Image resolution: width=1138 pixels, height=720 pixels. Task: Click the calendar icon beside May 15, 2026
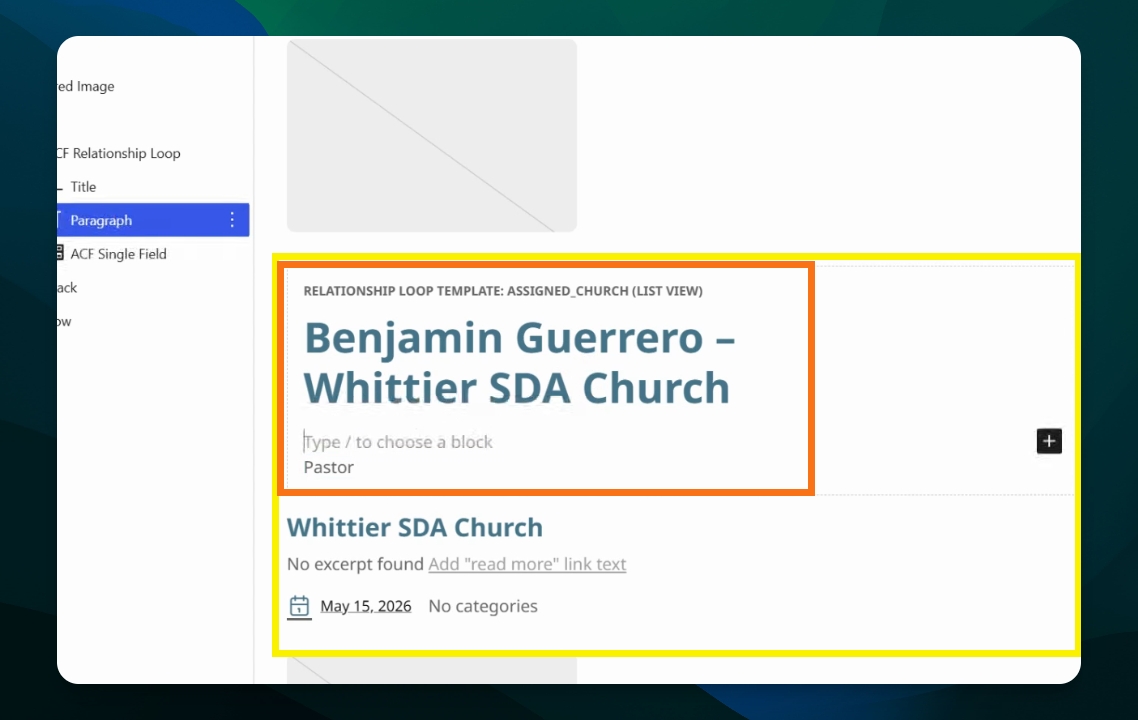pyautogui.click(x=299, y=607)
